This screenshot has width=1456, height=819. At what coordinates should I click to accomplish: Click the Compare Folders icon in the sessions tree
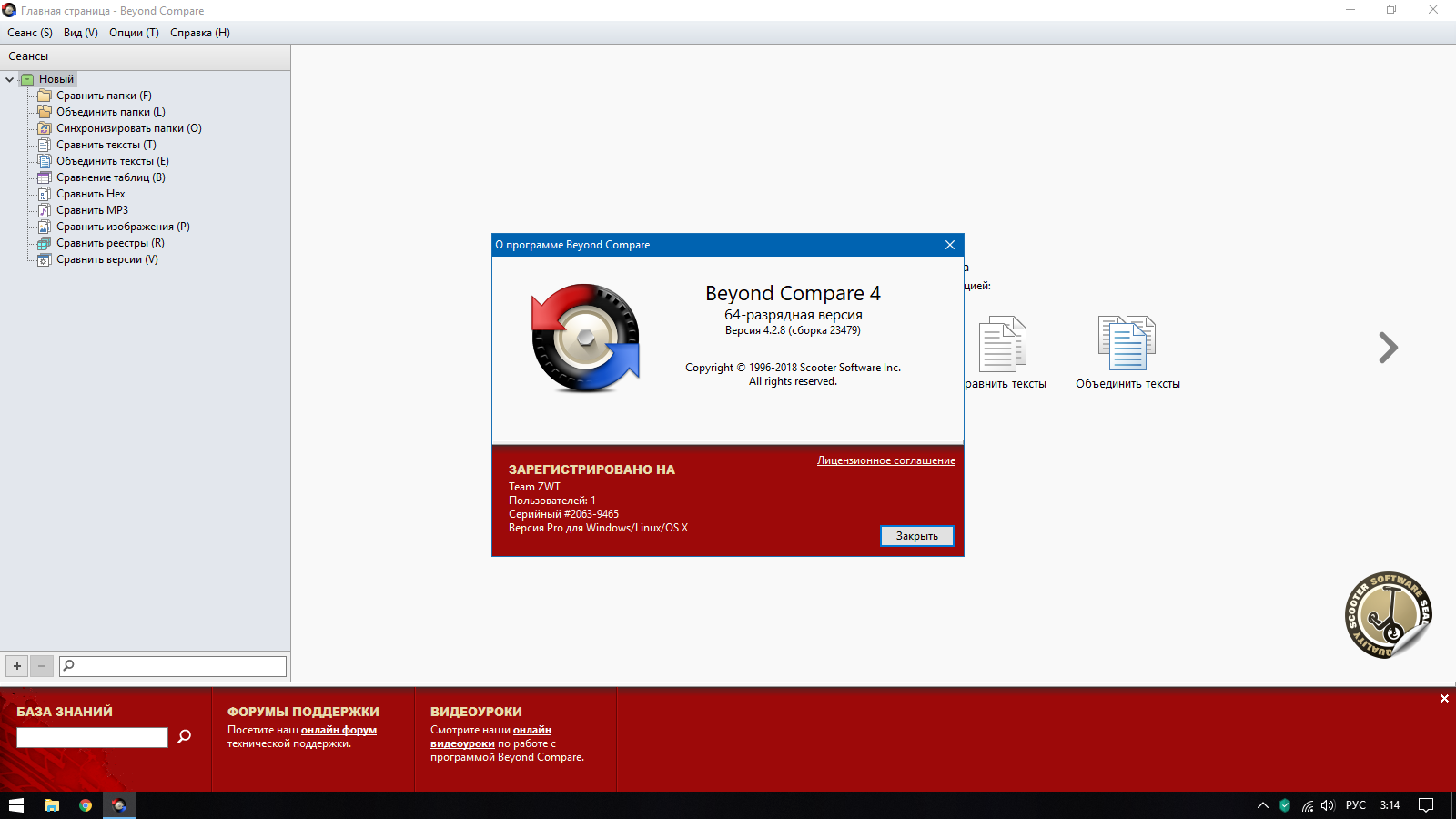44,96
